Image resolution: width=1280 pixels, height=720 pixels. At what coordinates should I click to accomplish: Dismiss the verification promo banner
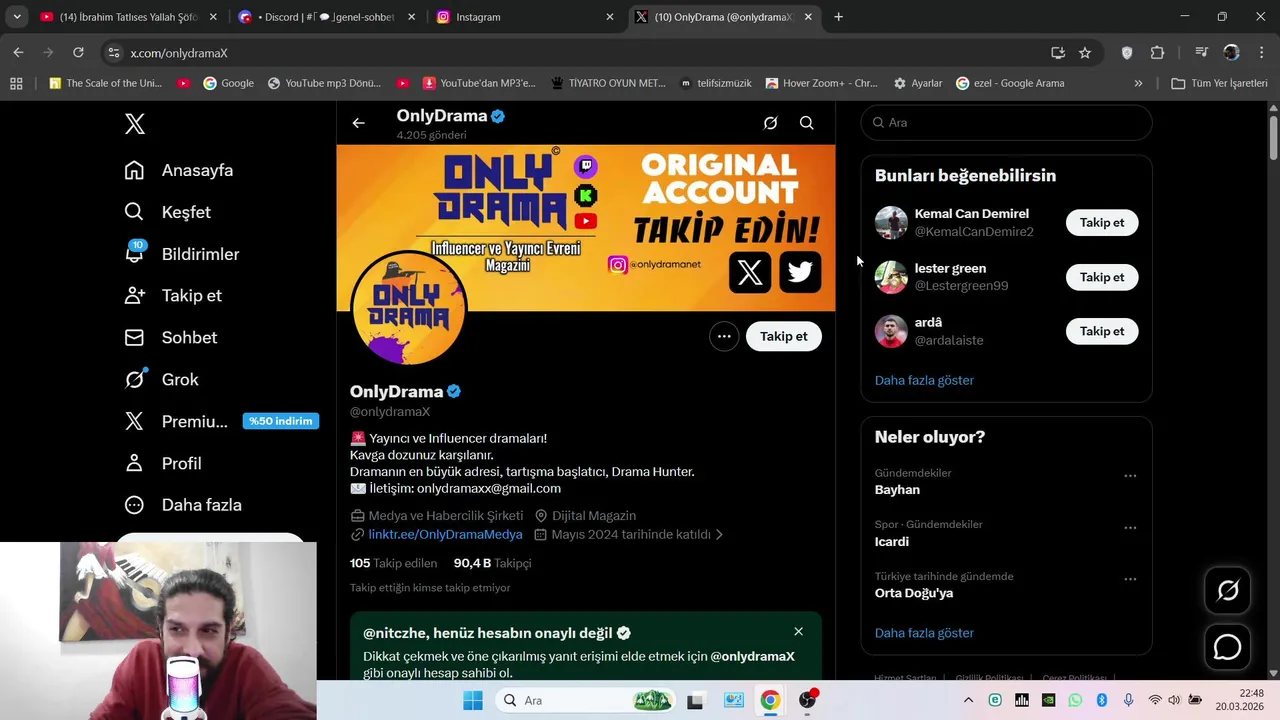click(x=798, y=632)
